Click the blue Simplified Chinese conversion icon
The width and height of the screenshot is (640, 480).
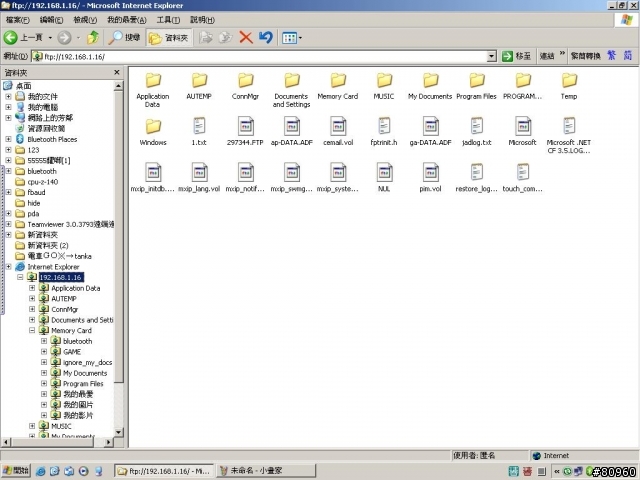pyautogui.click(x=627, y=55)
